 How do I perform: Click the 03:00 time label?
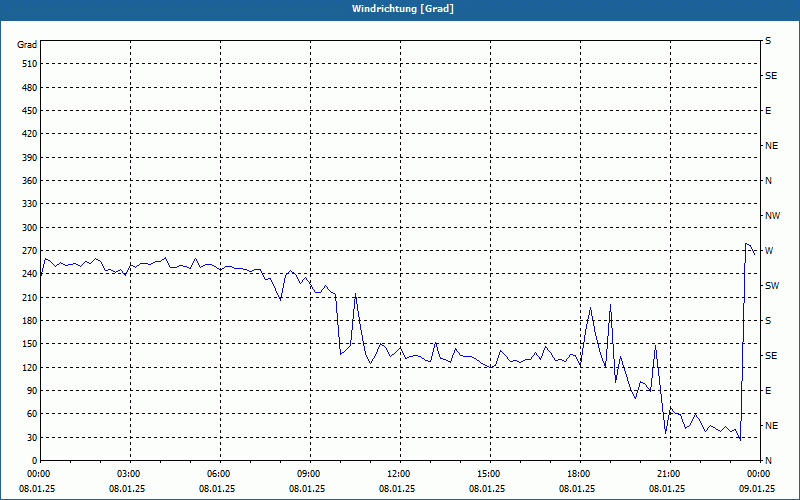(131, 474)
